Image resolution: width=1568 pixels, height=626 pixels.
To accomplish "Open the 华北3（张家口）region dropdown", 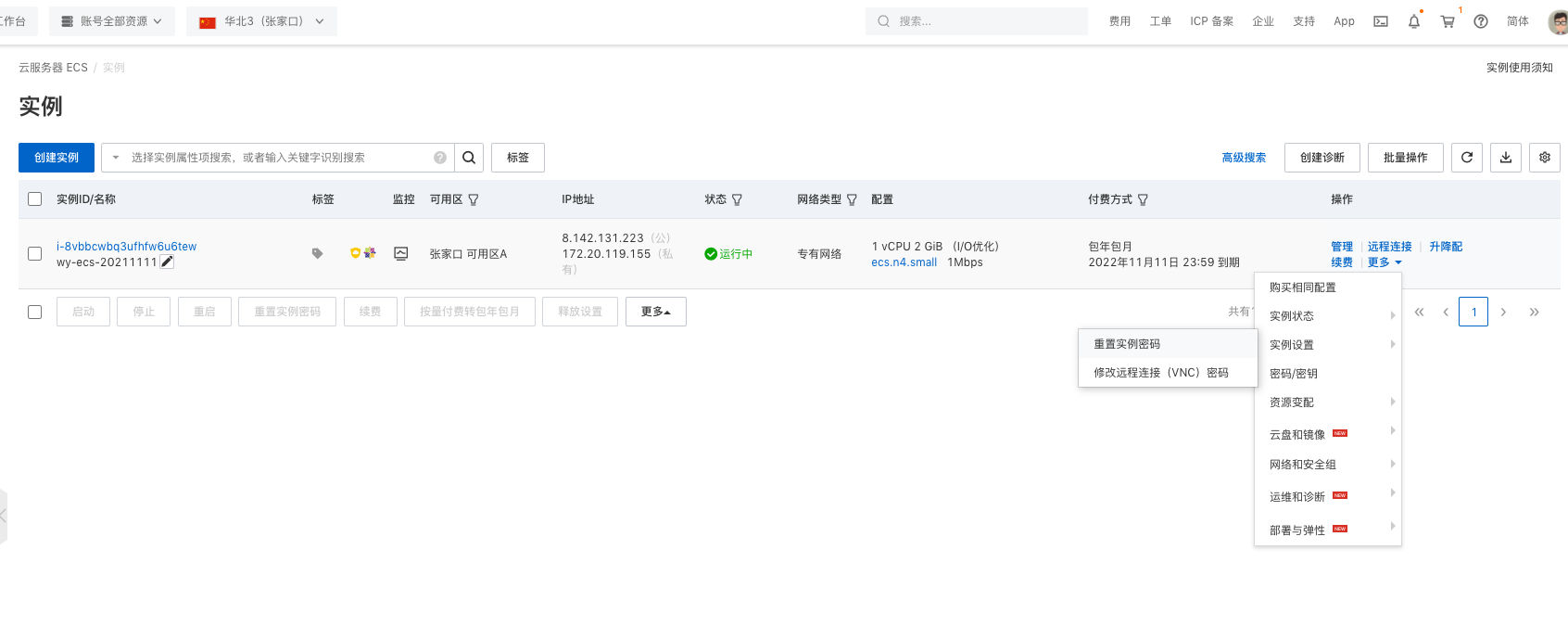I will (261, 21).
